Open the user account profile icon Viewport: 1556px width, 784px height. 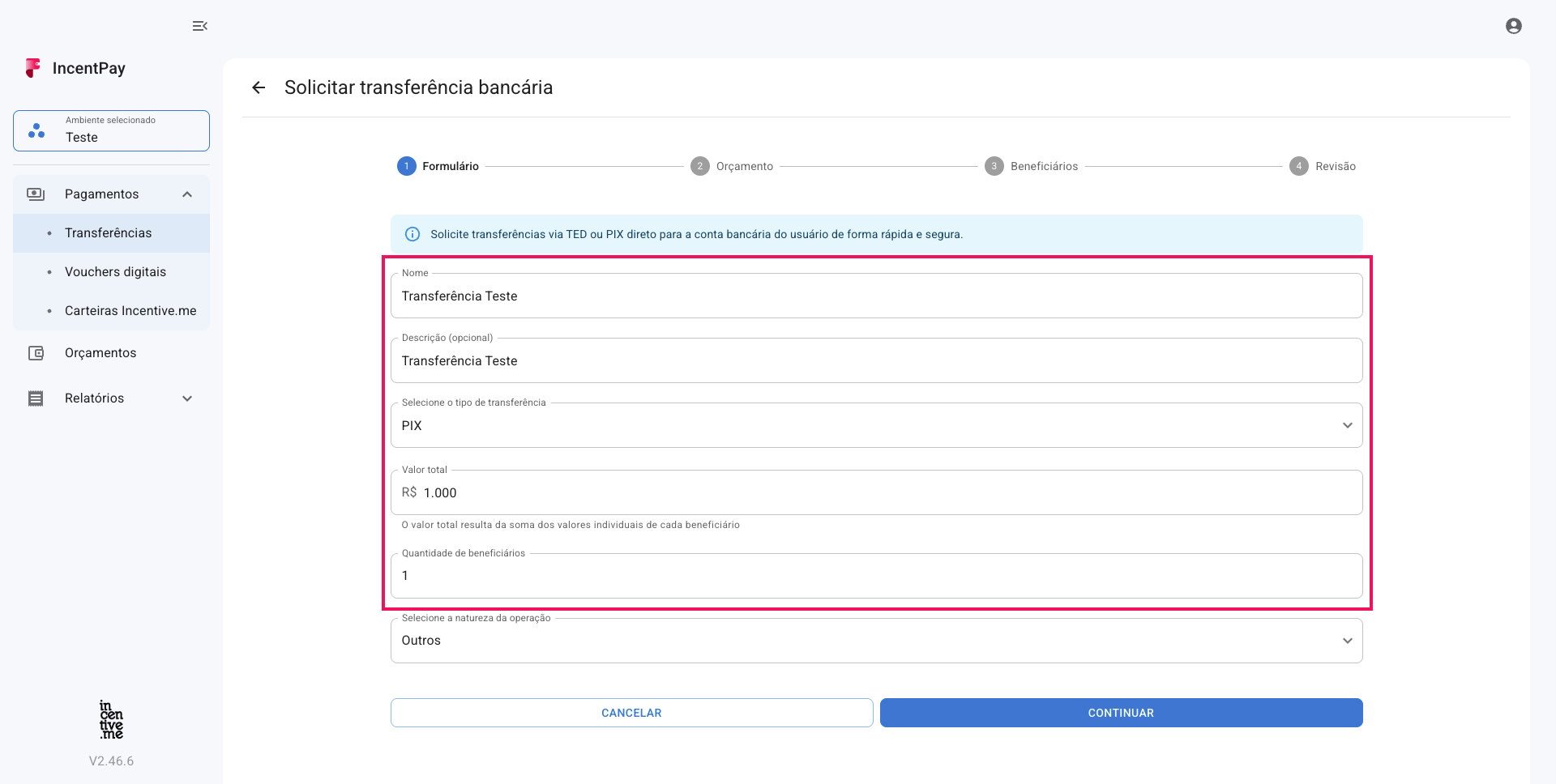click(x=1513, y=26)
